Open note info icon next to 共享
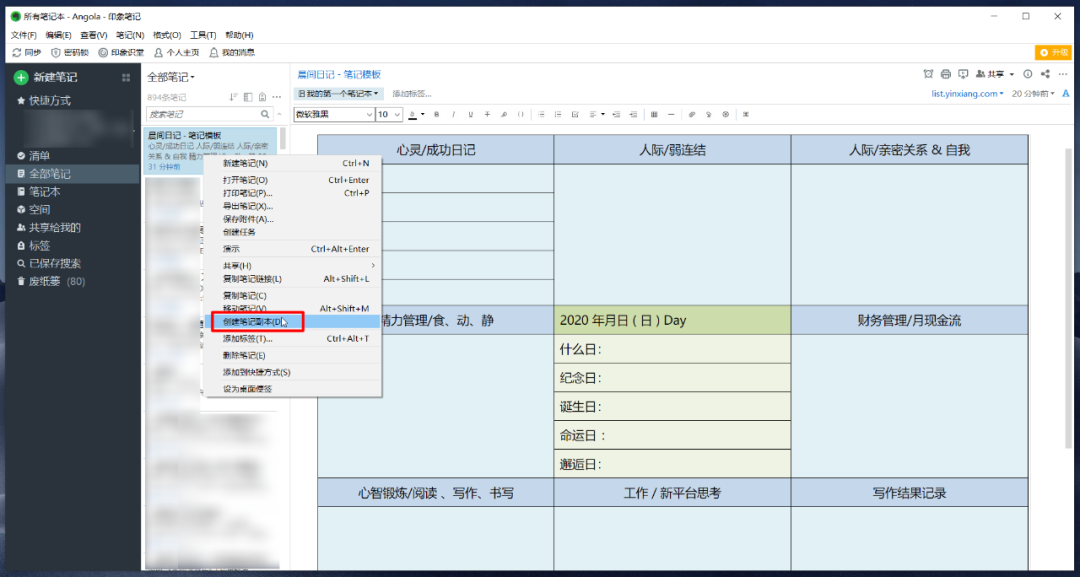Screen dimensions: 1080x577 (1027, 74)
